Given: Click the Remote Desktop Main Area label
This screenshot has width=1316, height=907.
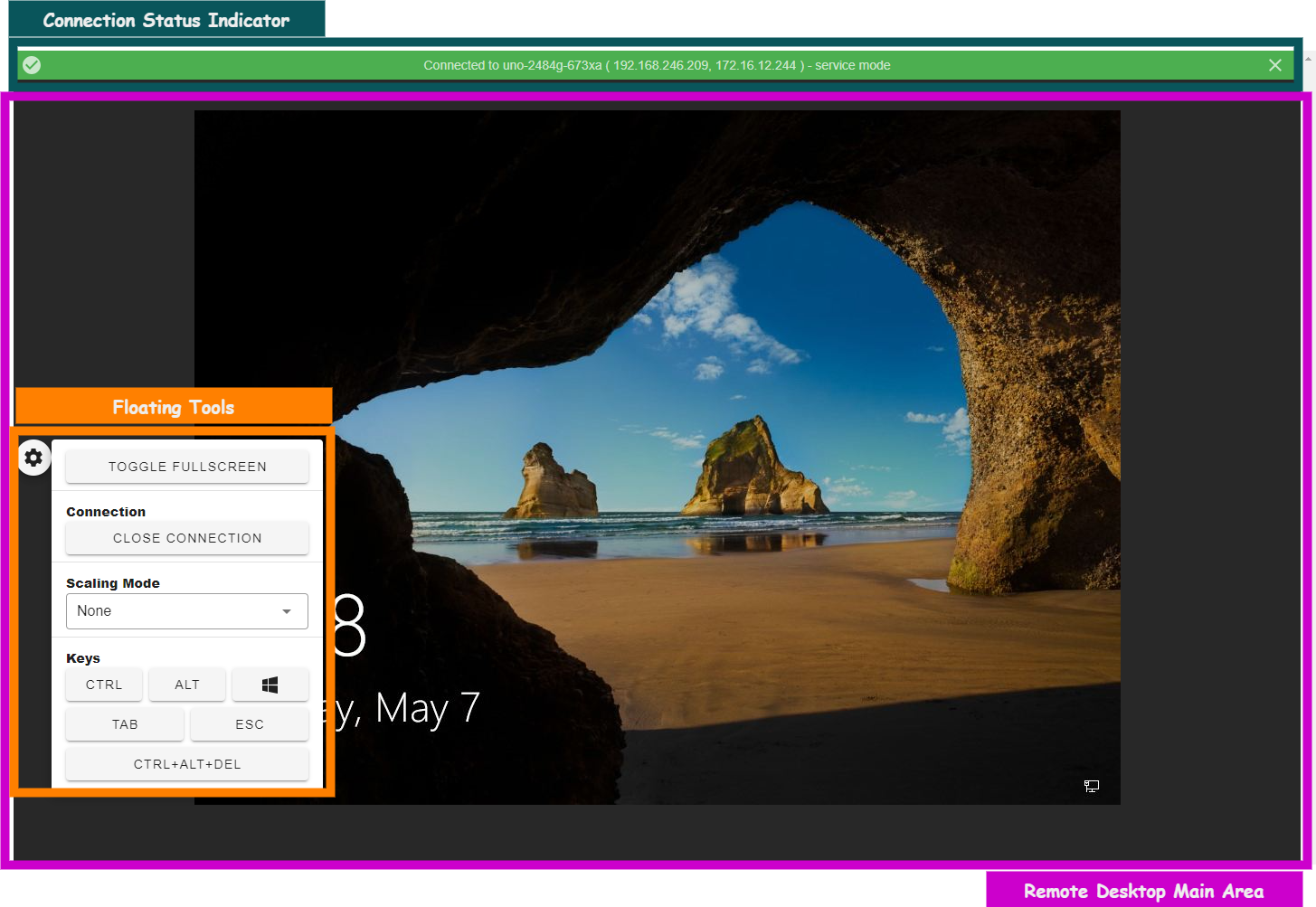Looking at the screenshot, I should point(1143,891).
